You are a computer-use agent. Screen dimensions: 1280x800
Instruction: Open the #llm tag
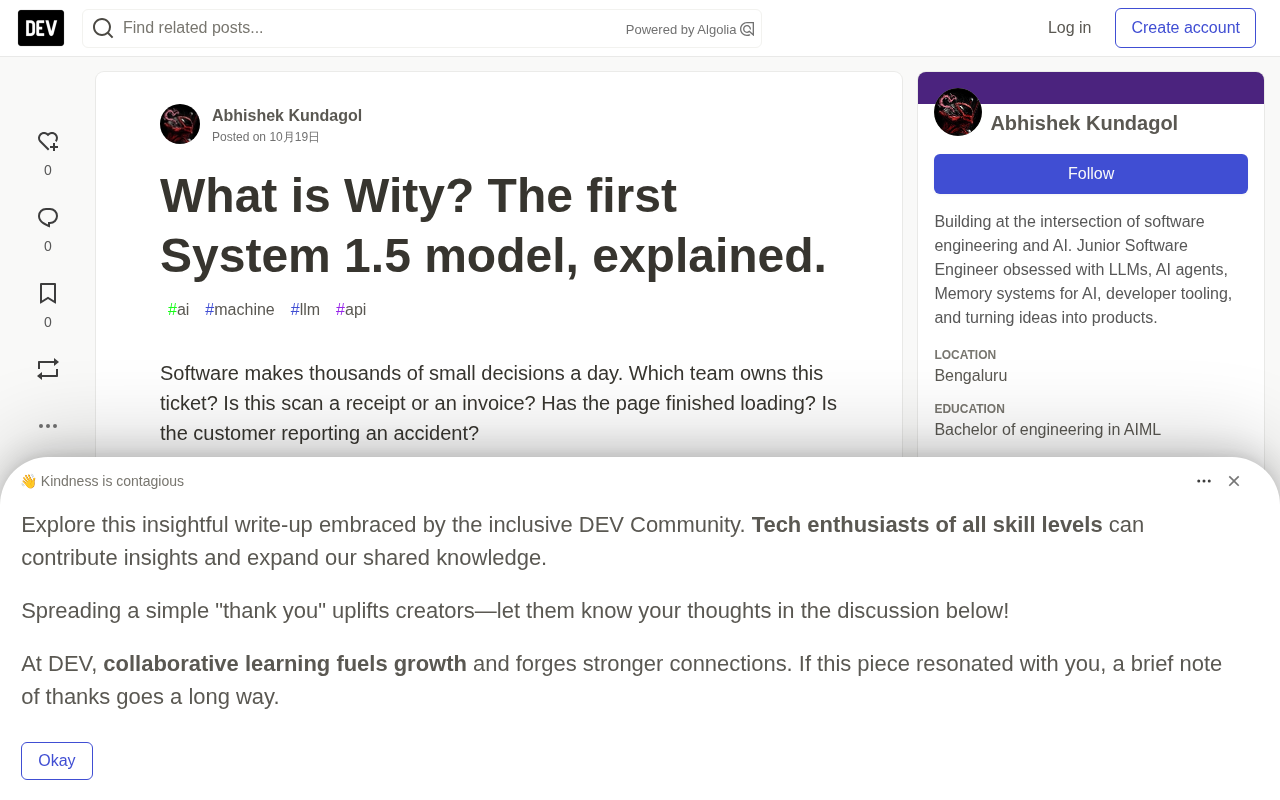coord(305,310)
